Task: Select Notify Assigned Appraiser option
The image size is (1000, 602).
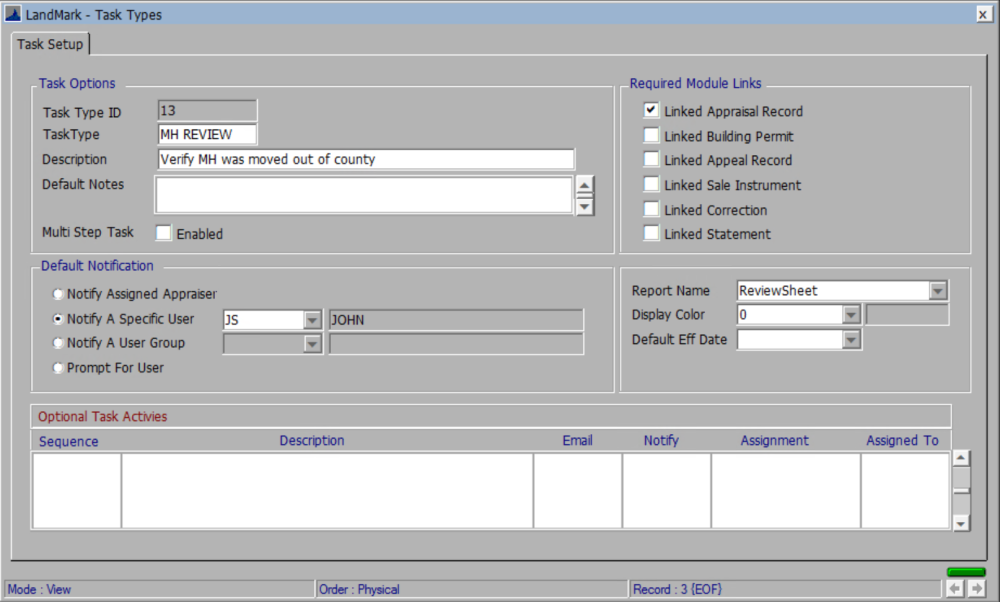Action: [x=58, y=294]
